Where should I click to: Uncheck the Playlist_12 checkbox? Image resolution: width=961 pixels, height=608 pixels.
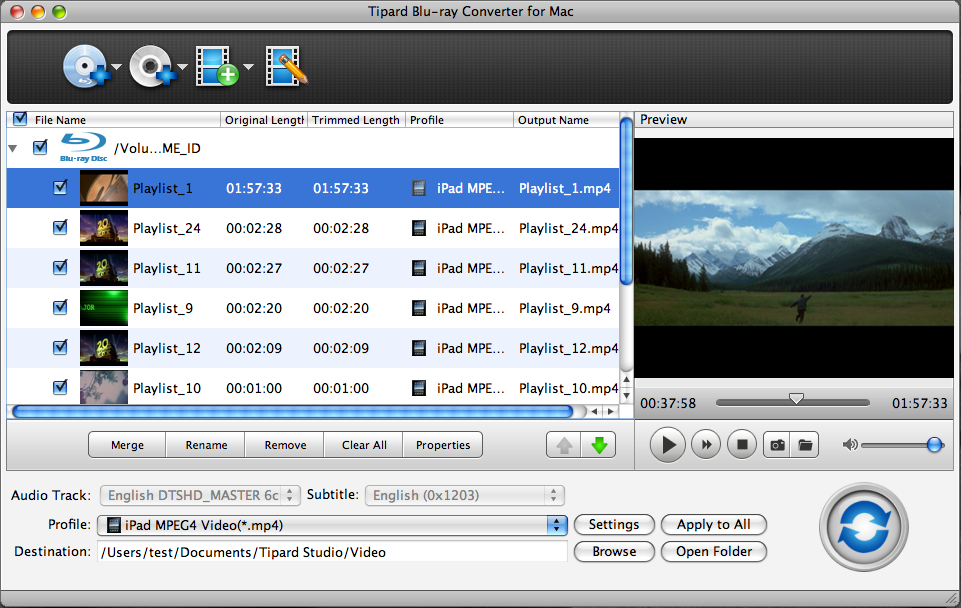pyautogui.click(x=60, y=348)
